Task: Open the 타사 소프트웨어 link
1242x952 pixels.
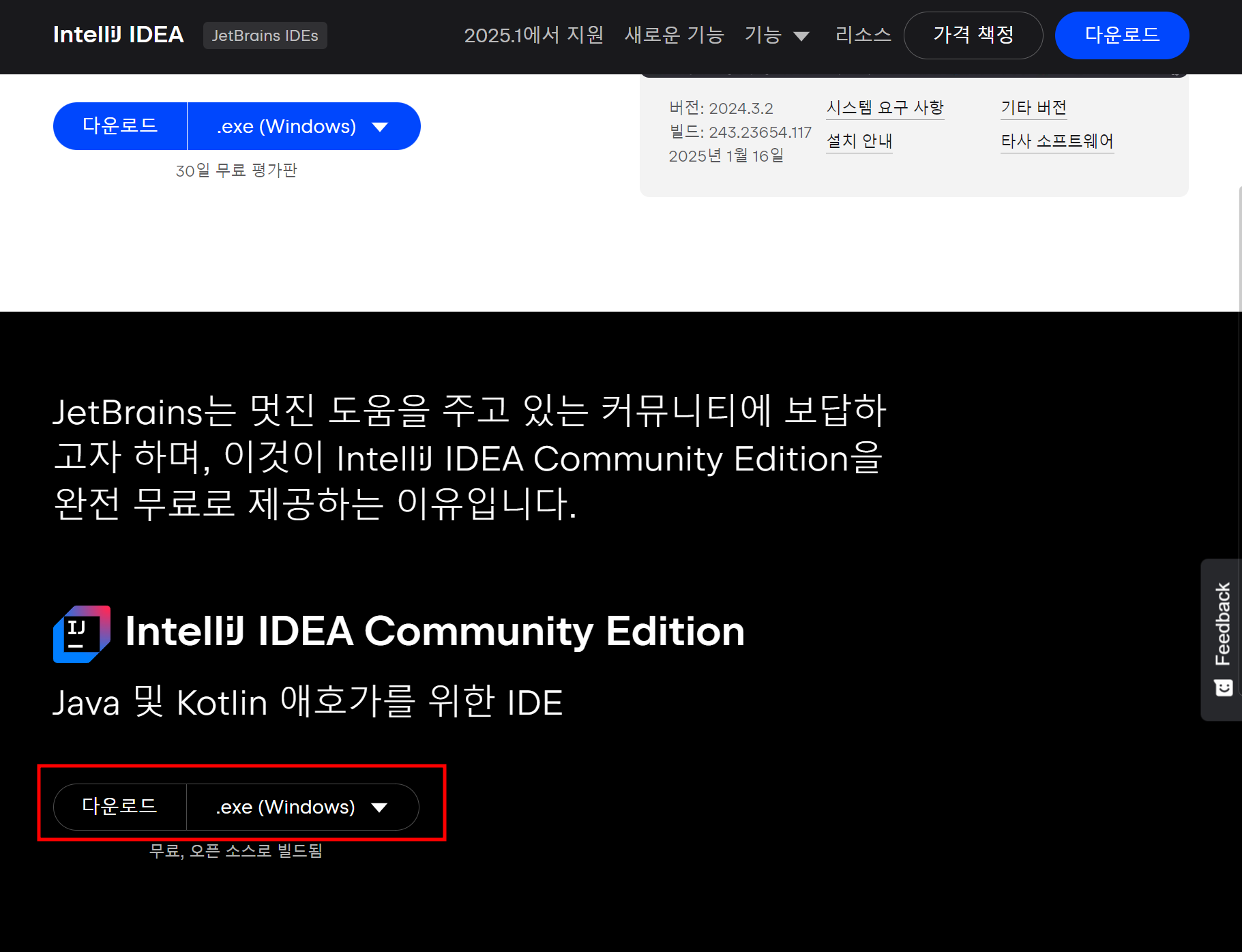Action: point(1057,141)
